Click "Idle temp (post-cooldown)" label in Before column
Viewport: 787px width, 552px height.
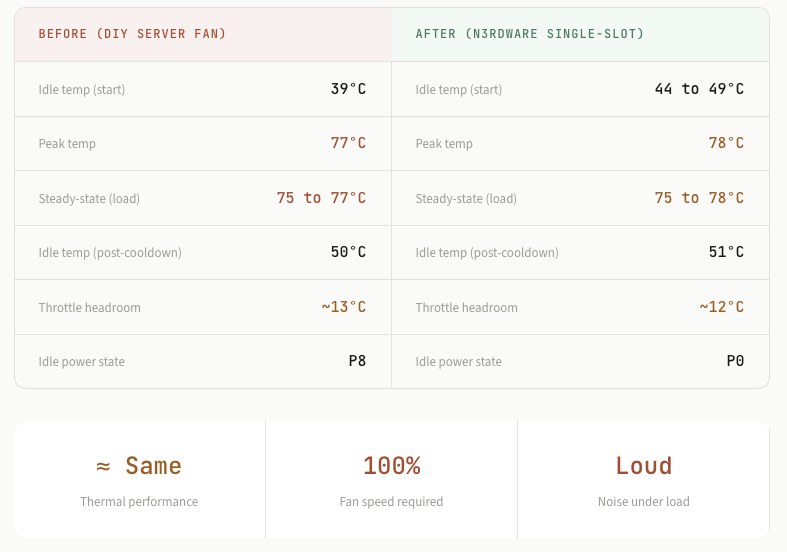(x=110, y=252)
